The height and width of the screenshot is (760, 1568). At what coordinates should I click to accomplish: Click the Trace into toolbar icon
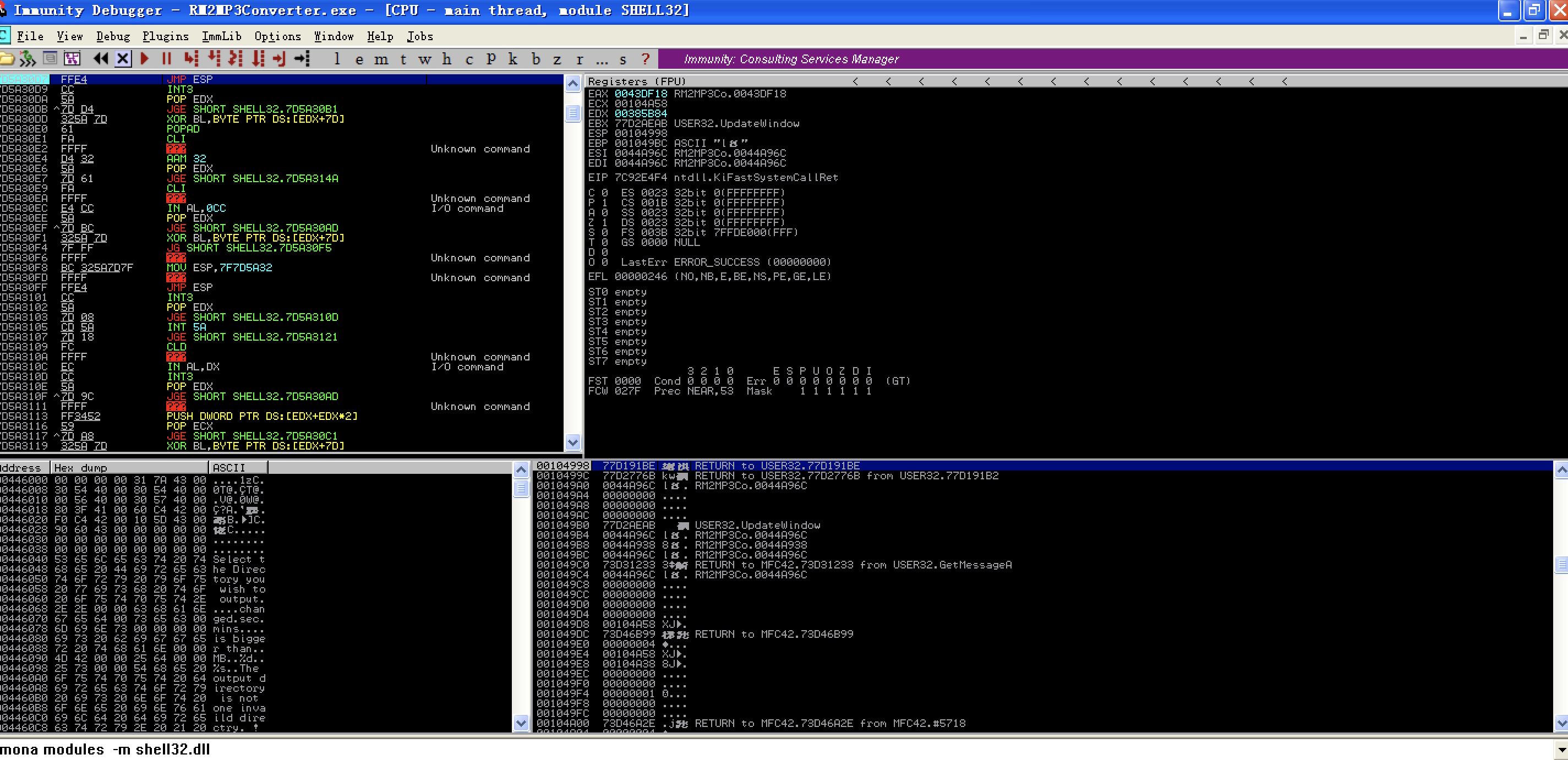235,58
